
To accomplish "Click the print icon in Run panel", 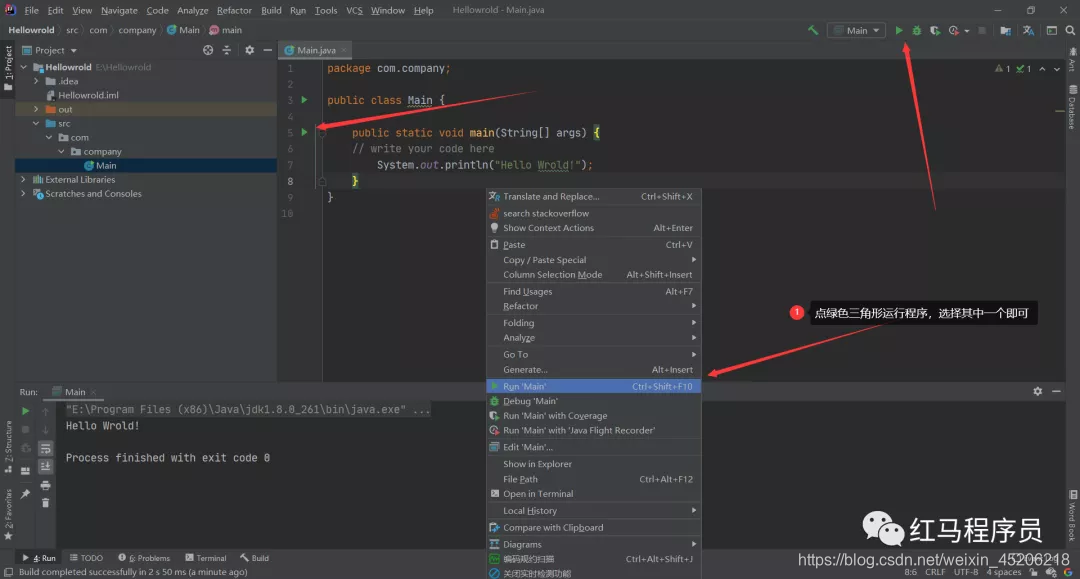I will coord(45,485).
